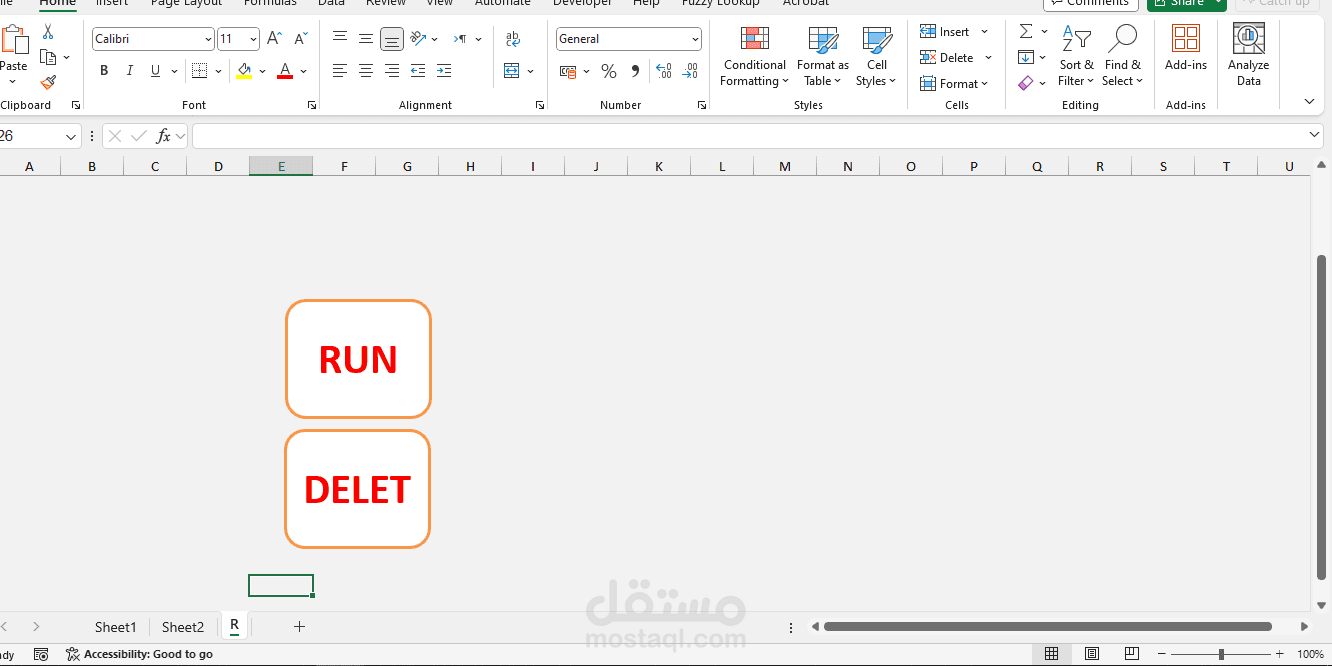Switch to Page Break Preview icon

(1133, 654)
